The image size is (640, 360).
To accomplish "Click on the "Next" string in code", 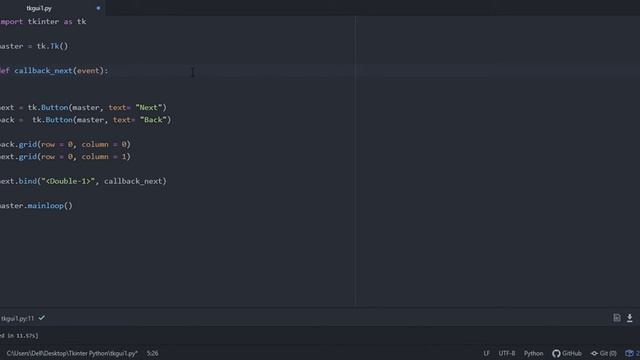I will click(x=149, y=107).
